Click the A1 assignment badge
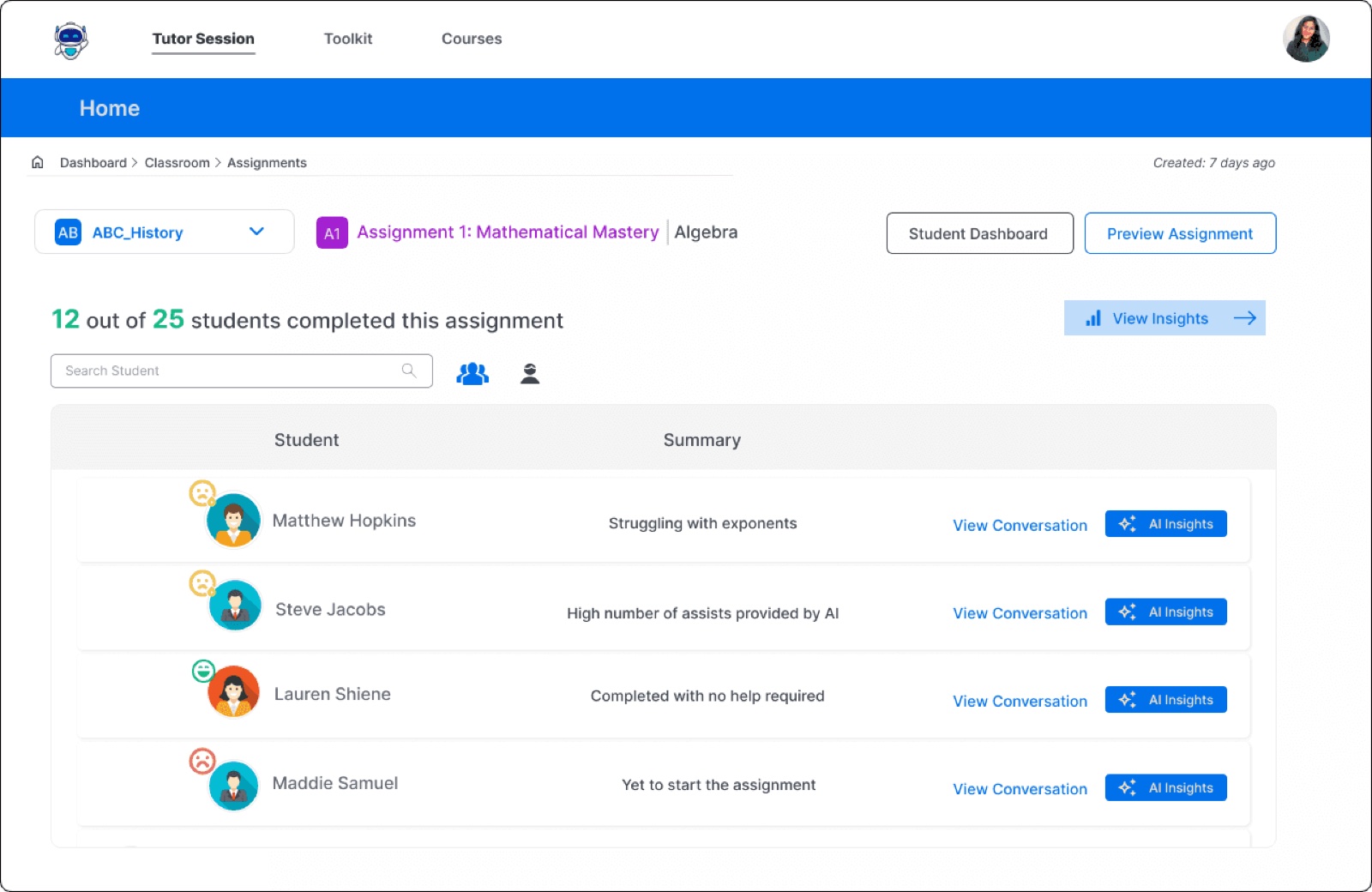This screenshot has width=1372, height=892. click(x=332, y=232)
